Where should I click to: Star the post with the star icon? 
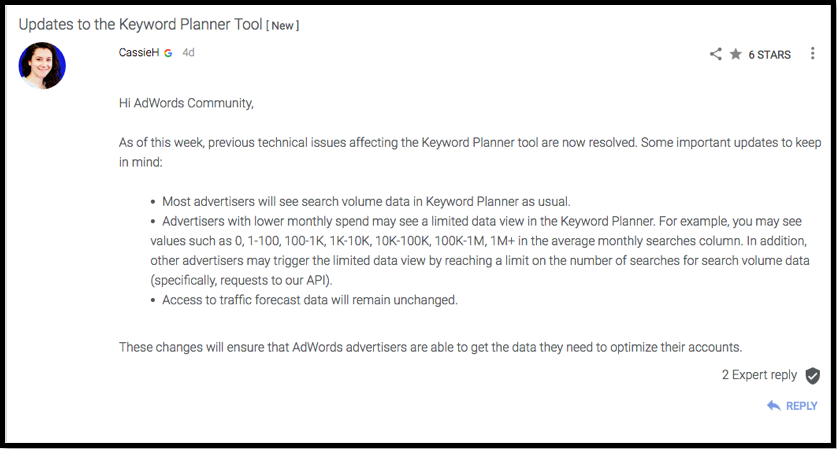point(736,54)
